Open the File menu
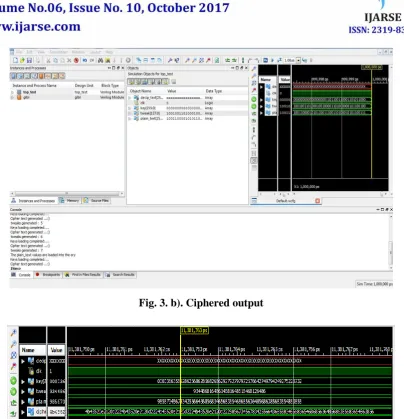 [x=19, y=52]
